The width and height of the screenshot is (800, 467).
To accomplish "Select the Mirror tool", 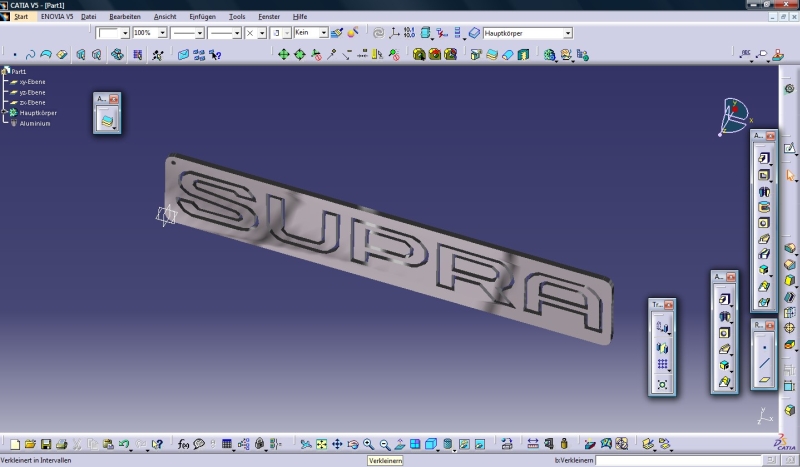I will (x=662, y=348).
